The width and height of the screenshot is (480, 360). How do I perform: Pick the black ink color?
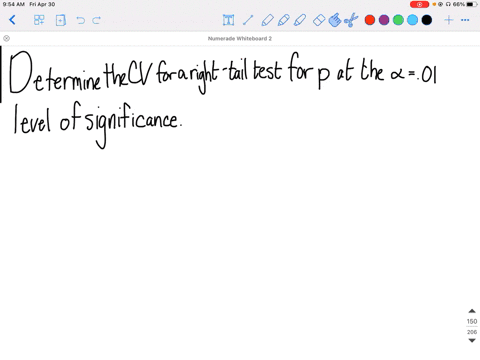click(427, 20)
